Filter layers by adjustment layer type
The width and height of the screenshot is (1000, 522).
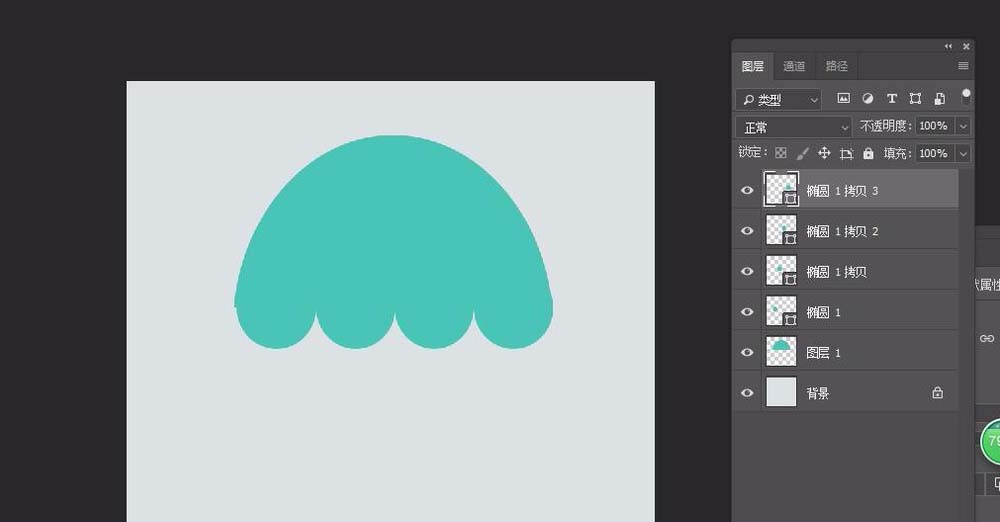coord(867,99)
